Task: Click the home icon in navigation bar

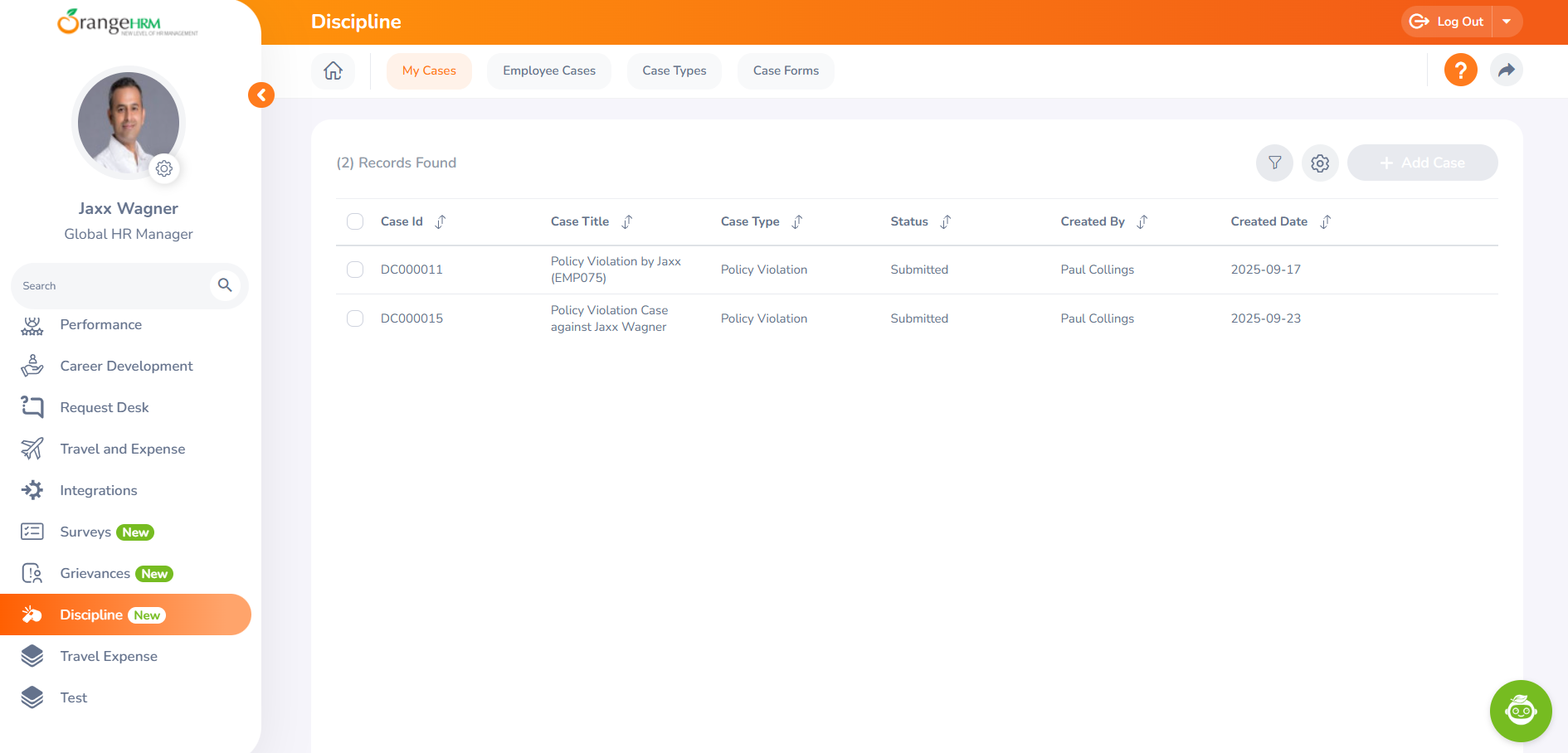Action: [333, 70]
